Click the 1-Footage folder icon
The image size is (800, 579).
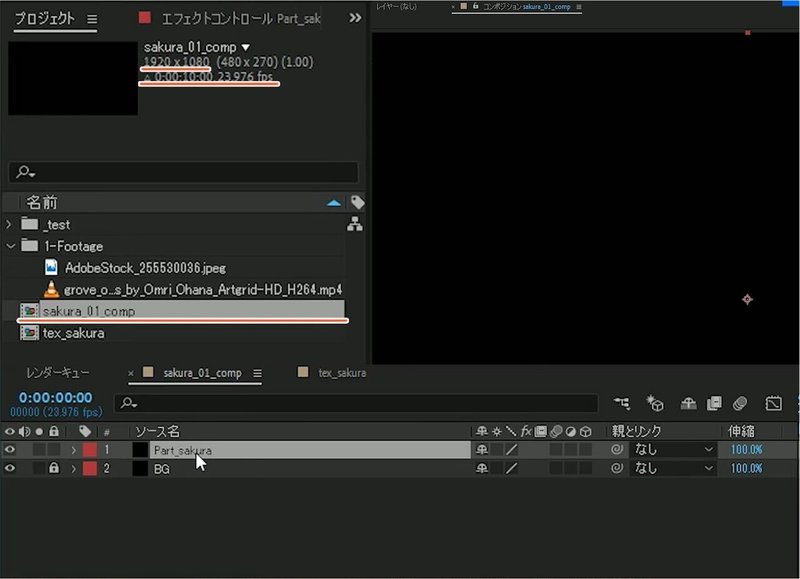click(x=30, y=245)
